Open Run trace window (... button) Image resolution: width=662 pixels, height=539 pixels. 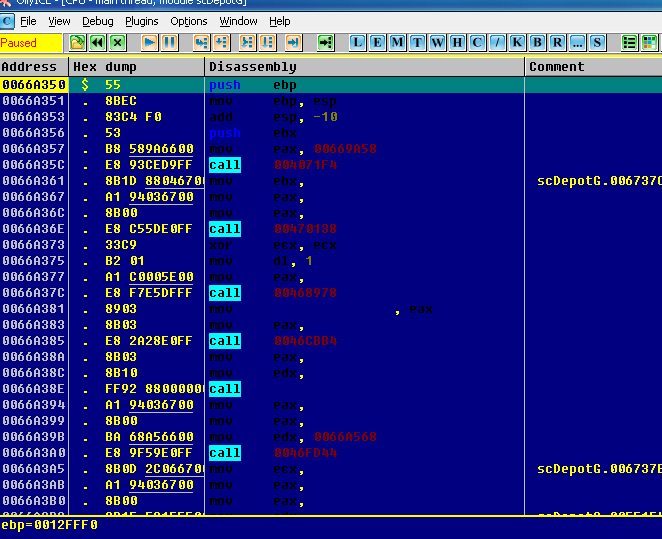tap(577, 43)
